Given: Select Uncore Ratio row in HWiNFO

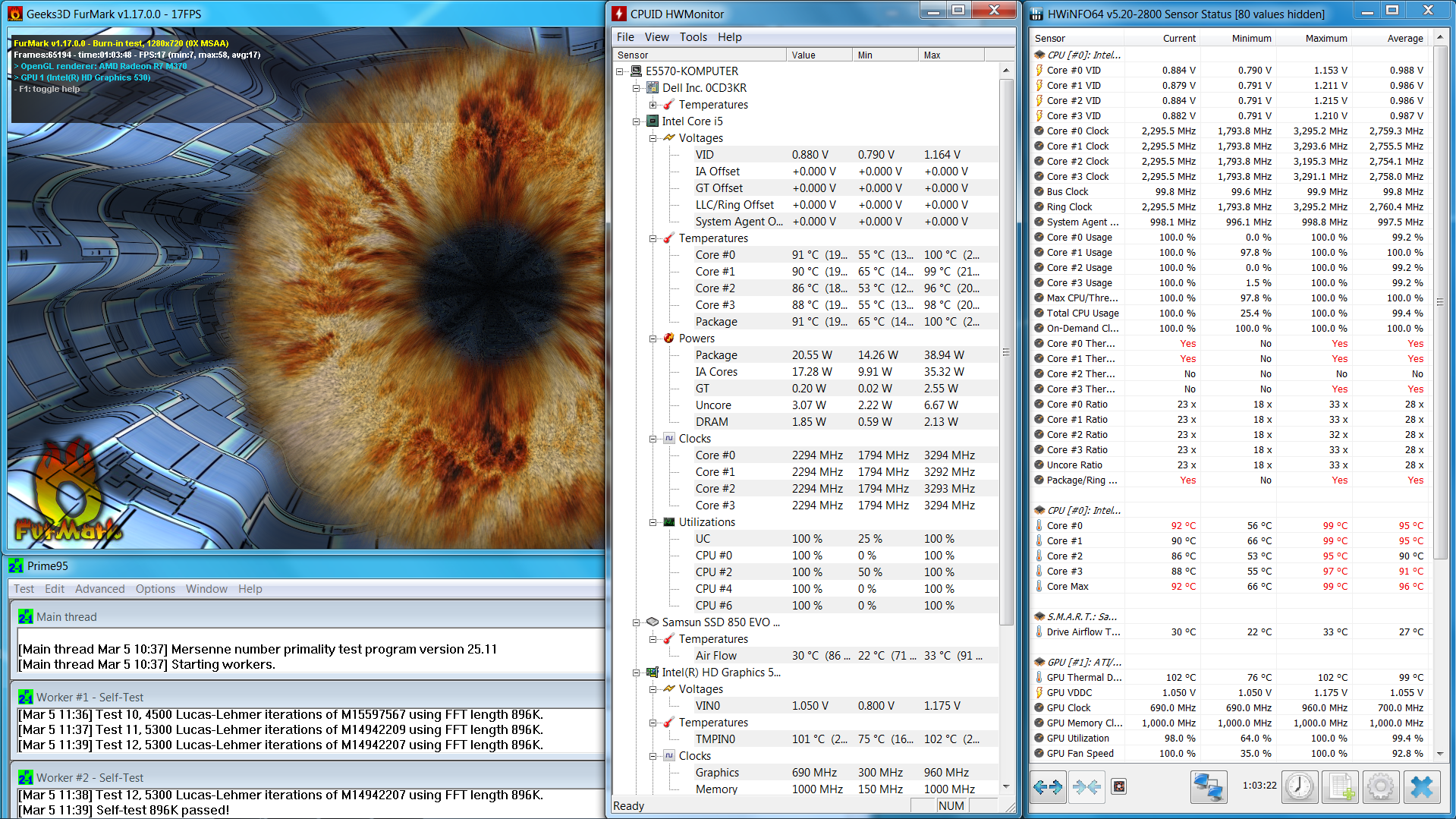Looking at the screenshot, I should (1231, 465).
